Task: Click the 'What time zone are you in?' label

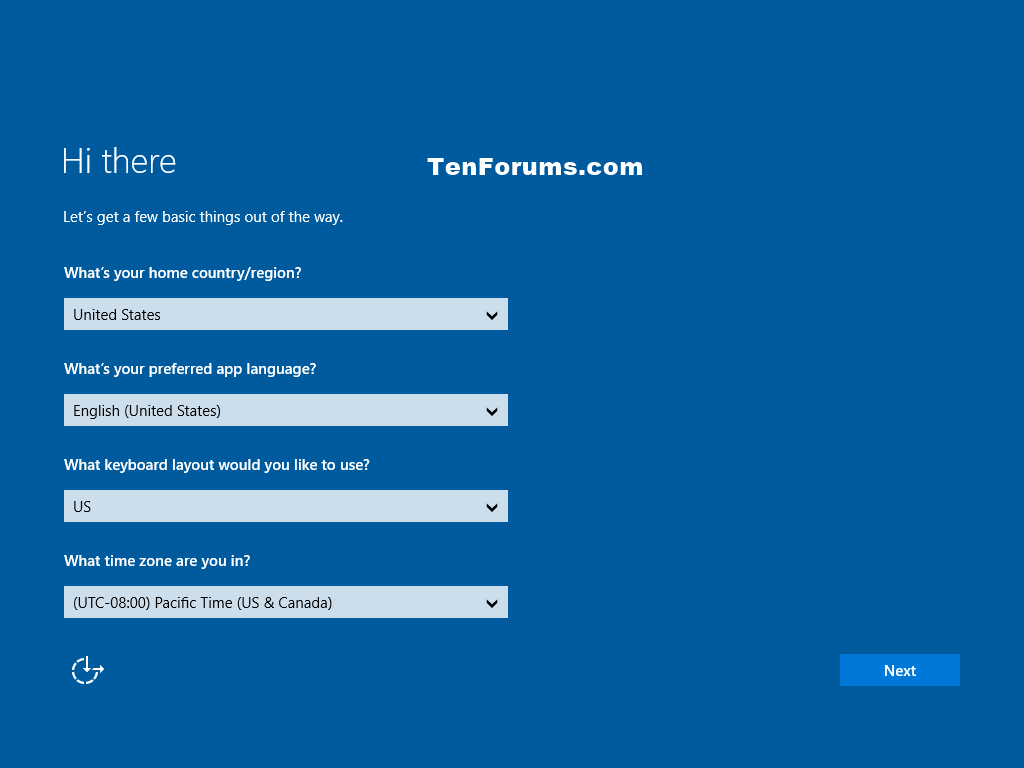Action: (157, 561)
